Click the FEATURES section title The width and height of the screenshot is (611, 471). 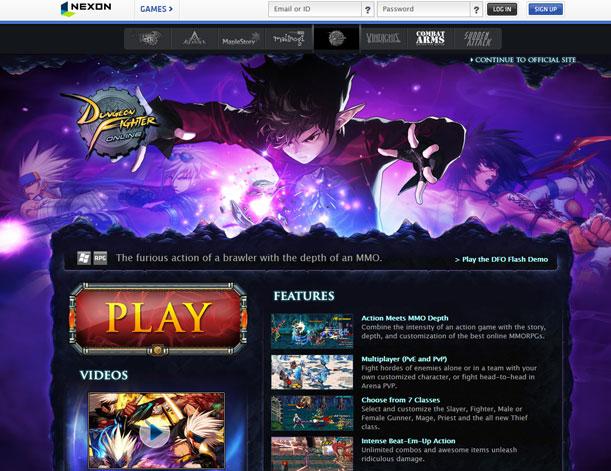[304, 296]
